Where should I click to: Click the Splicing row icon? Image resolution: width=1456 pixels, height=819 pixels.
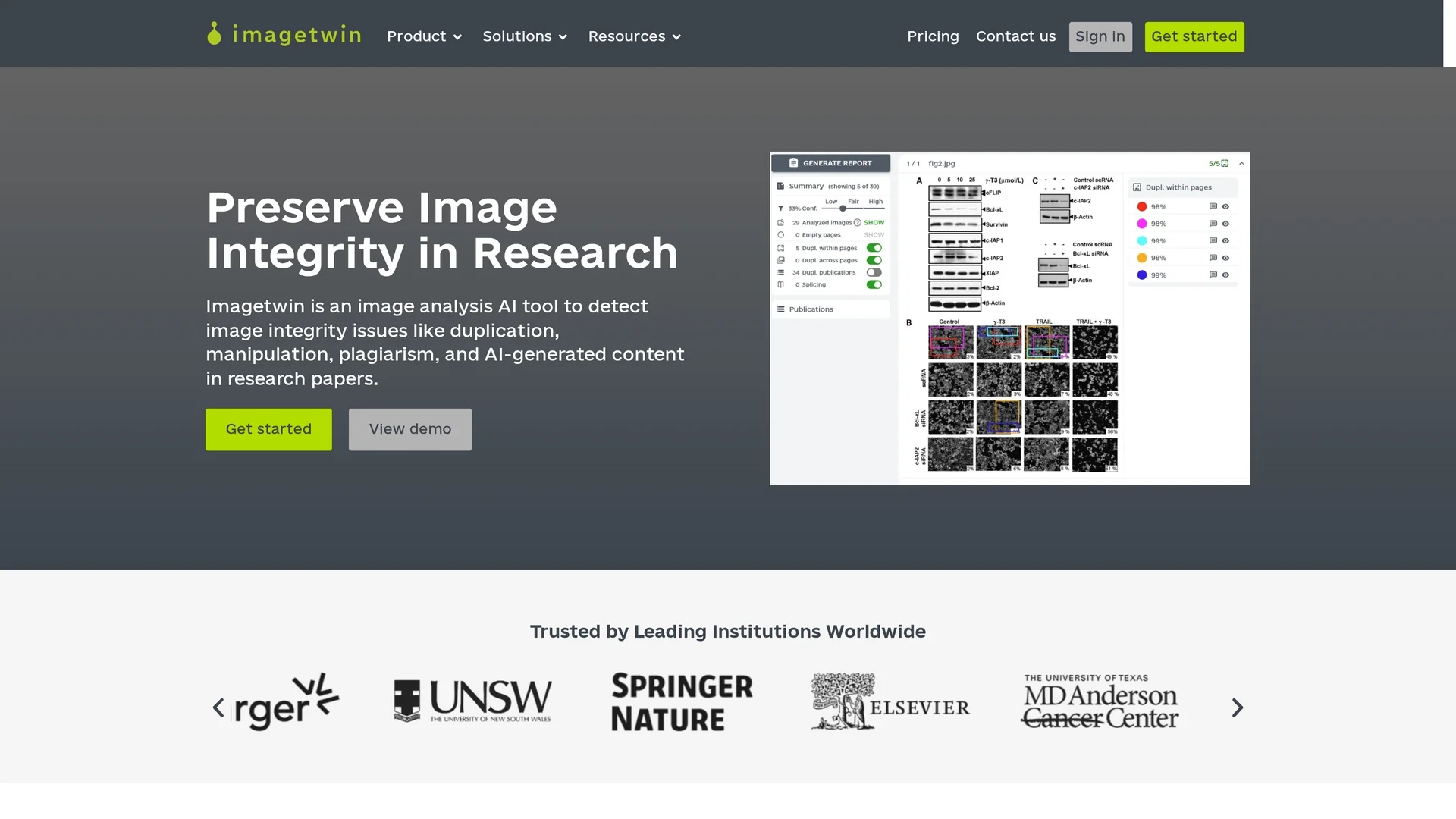780,284
